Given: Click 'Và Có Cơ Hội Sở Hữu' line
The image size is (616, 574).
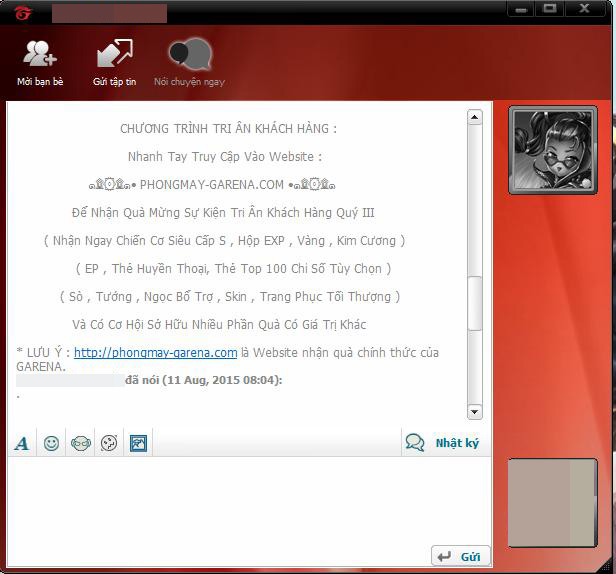Looking at the screenshot, I should [x=219, y=325].
